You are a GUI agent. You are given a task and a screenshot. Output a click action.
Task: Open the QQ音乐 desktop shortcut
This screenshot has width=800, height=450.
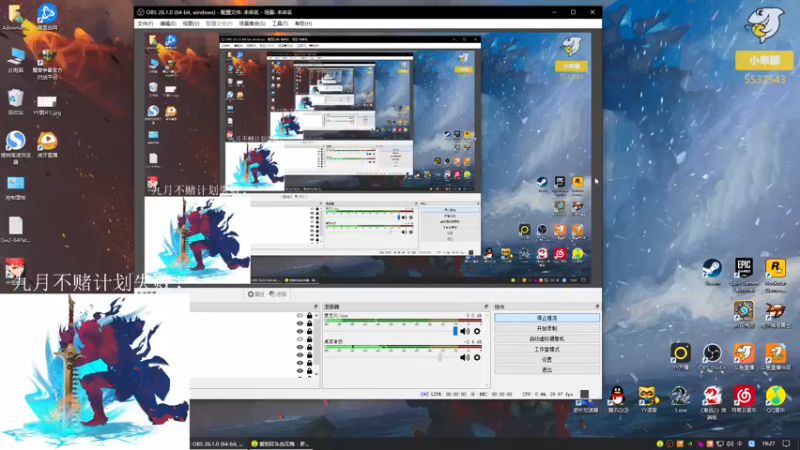coord(776,399)
